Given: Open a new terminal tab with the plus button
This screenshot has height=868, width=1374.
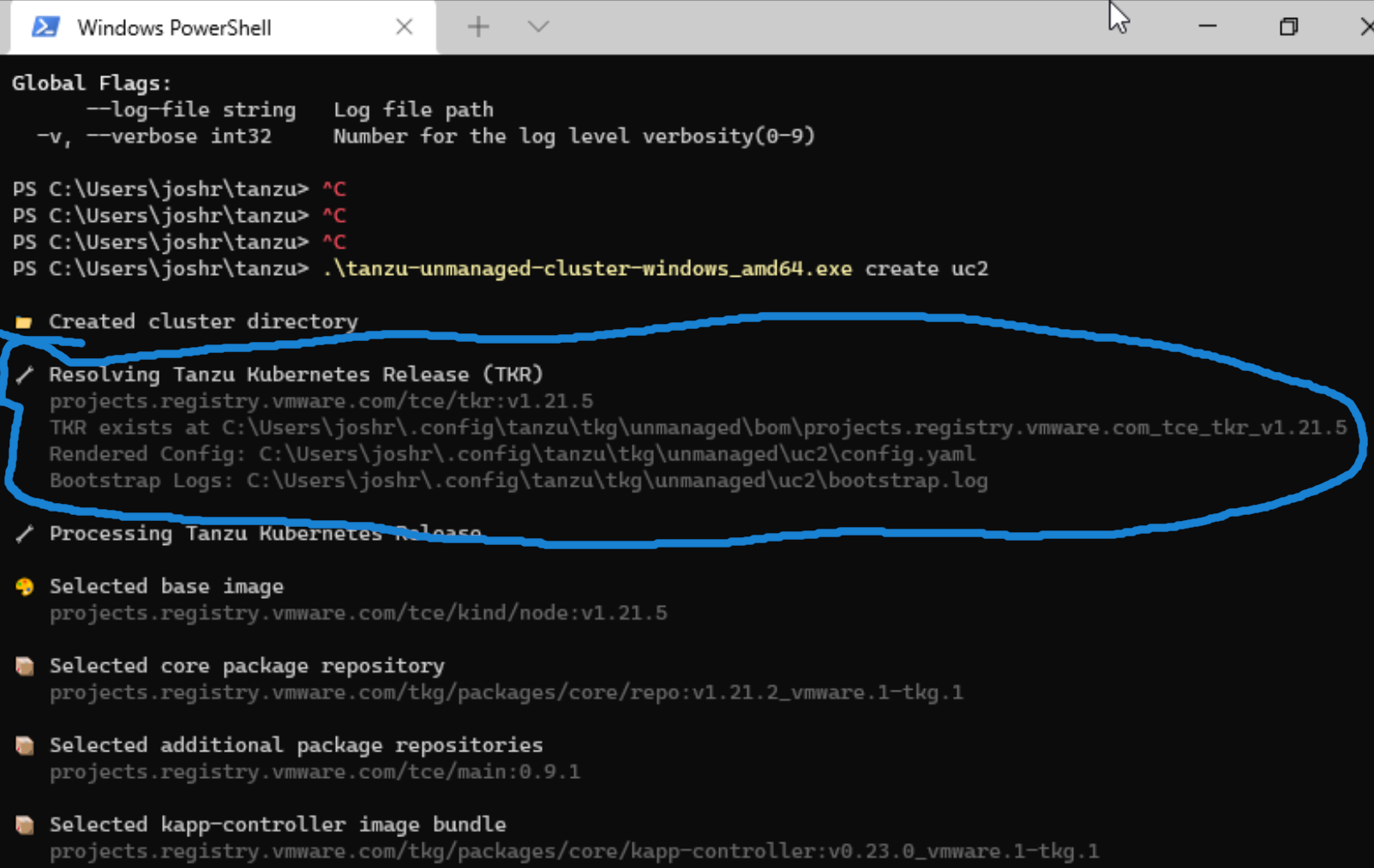Looking at the screenshot, I should click(477, 27).
